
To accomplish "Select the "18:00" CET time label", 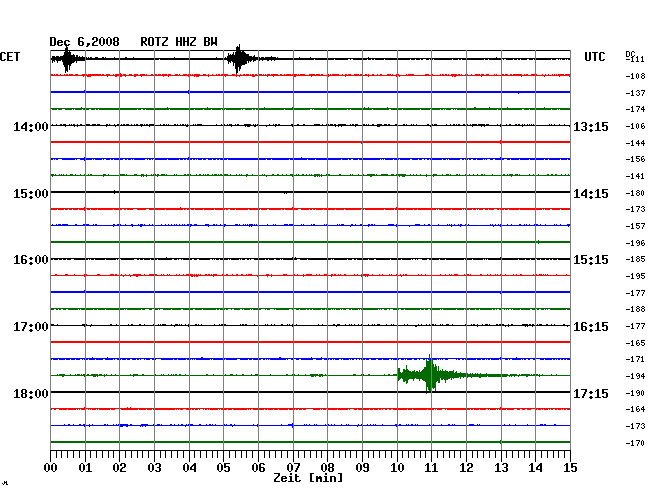I will pyautogui.click(x=31, y=393).
